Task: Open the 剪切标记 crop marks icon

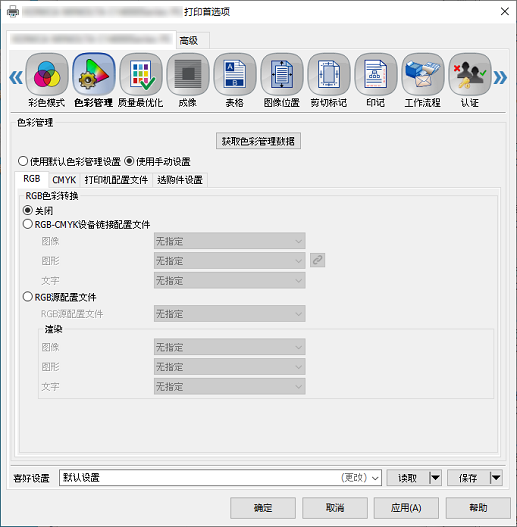Action: pyautogui.click(x=329, y=75)
